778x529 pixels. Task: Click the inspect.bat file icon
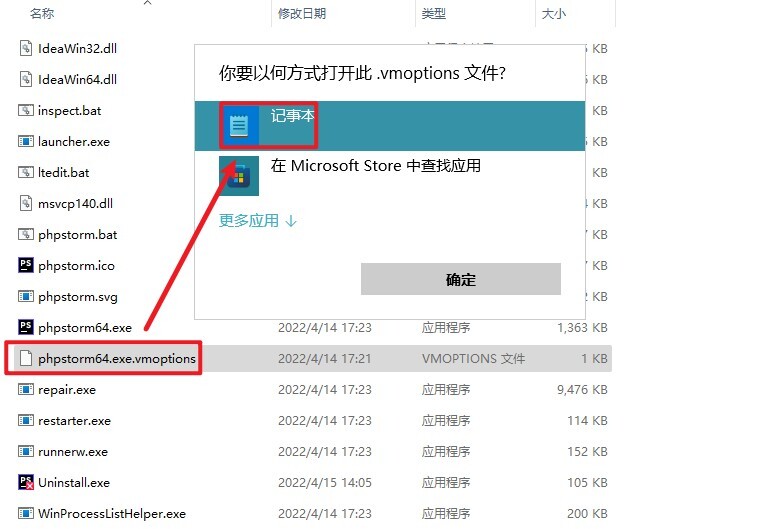pos(26,110)
